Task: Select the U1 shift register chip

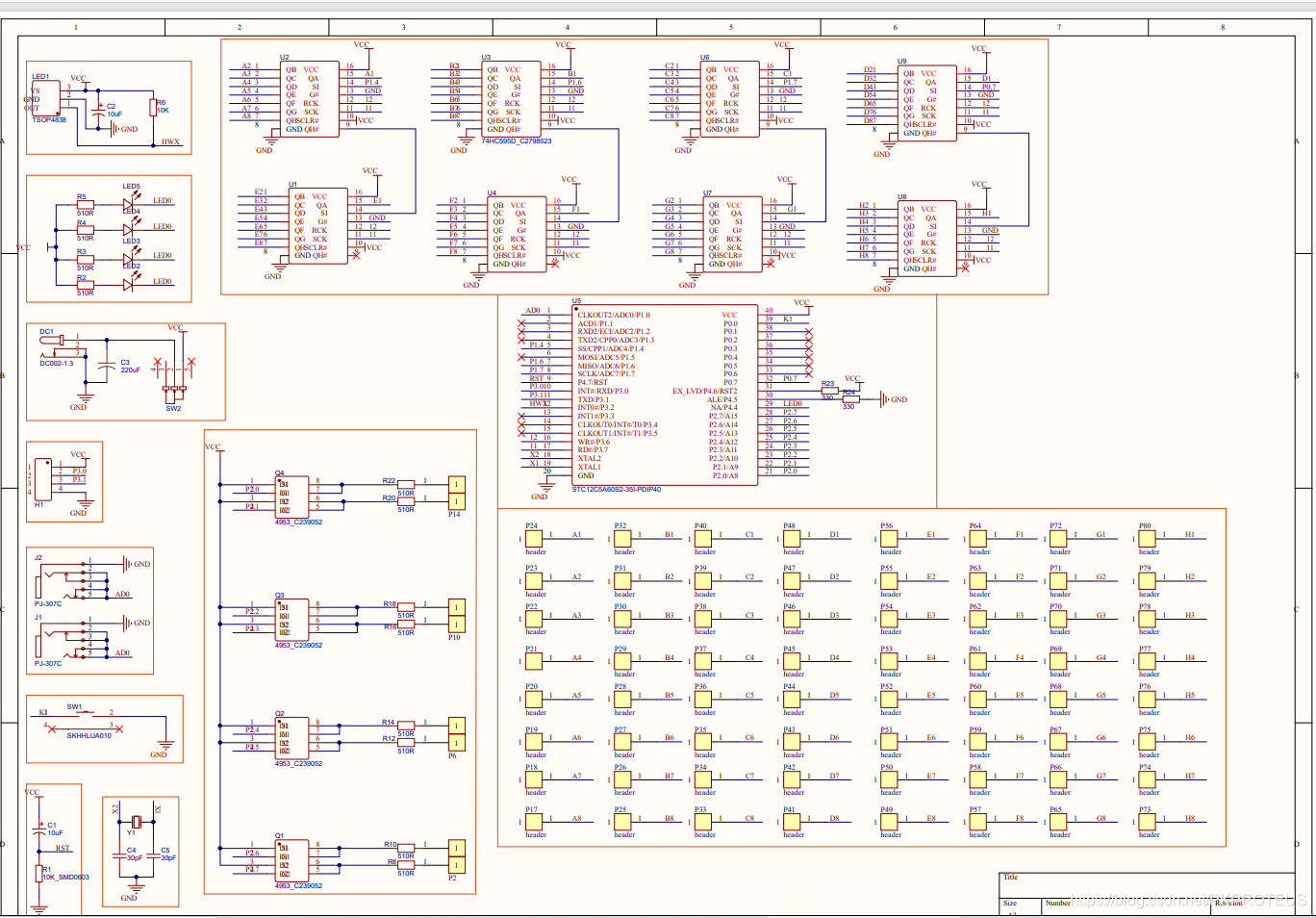Action: tap(317, 226)
